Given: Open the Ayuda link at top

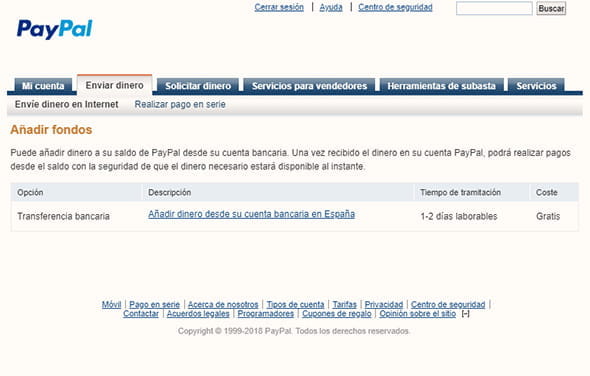Looking at the screenshot, I should 331,7.
